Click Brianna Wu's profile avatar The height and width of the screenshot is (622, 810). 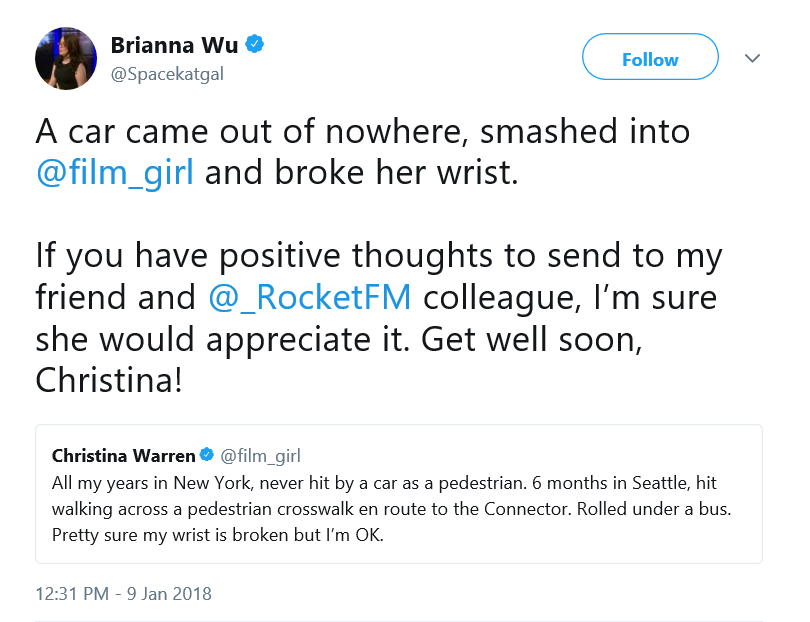tap(66, 58)
